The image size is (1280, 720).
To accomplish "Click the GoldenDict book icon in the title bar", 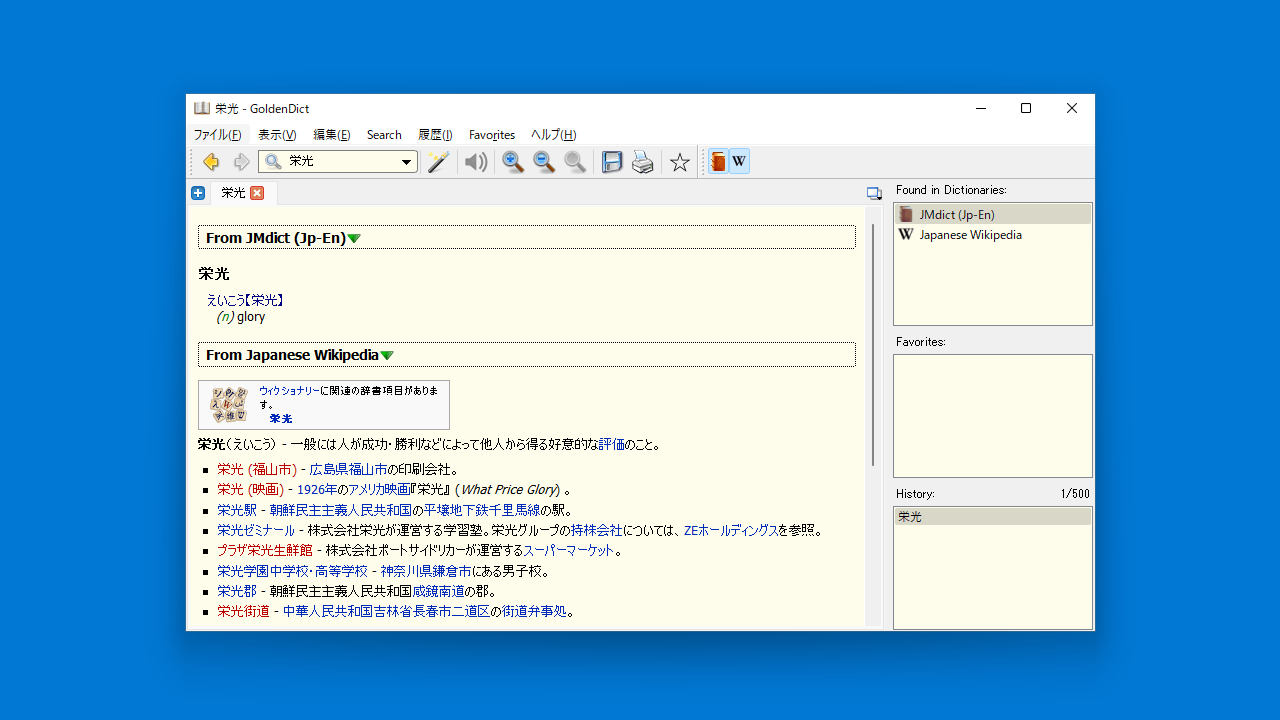I will click(x=202, y=108).
